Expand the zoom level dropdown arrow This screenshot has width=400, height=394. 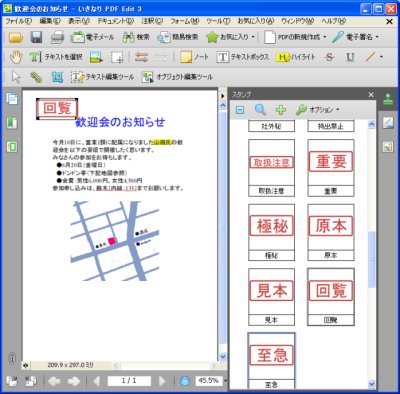225,380
